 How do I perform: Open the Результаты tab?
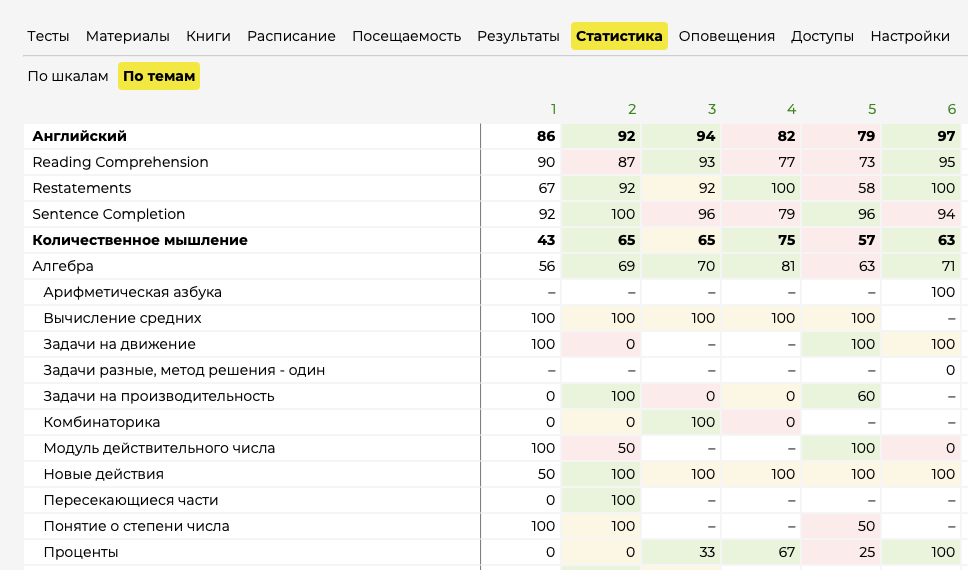(518, 36)
